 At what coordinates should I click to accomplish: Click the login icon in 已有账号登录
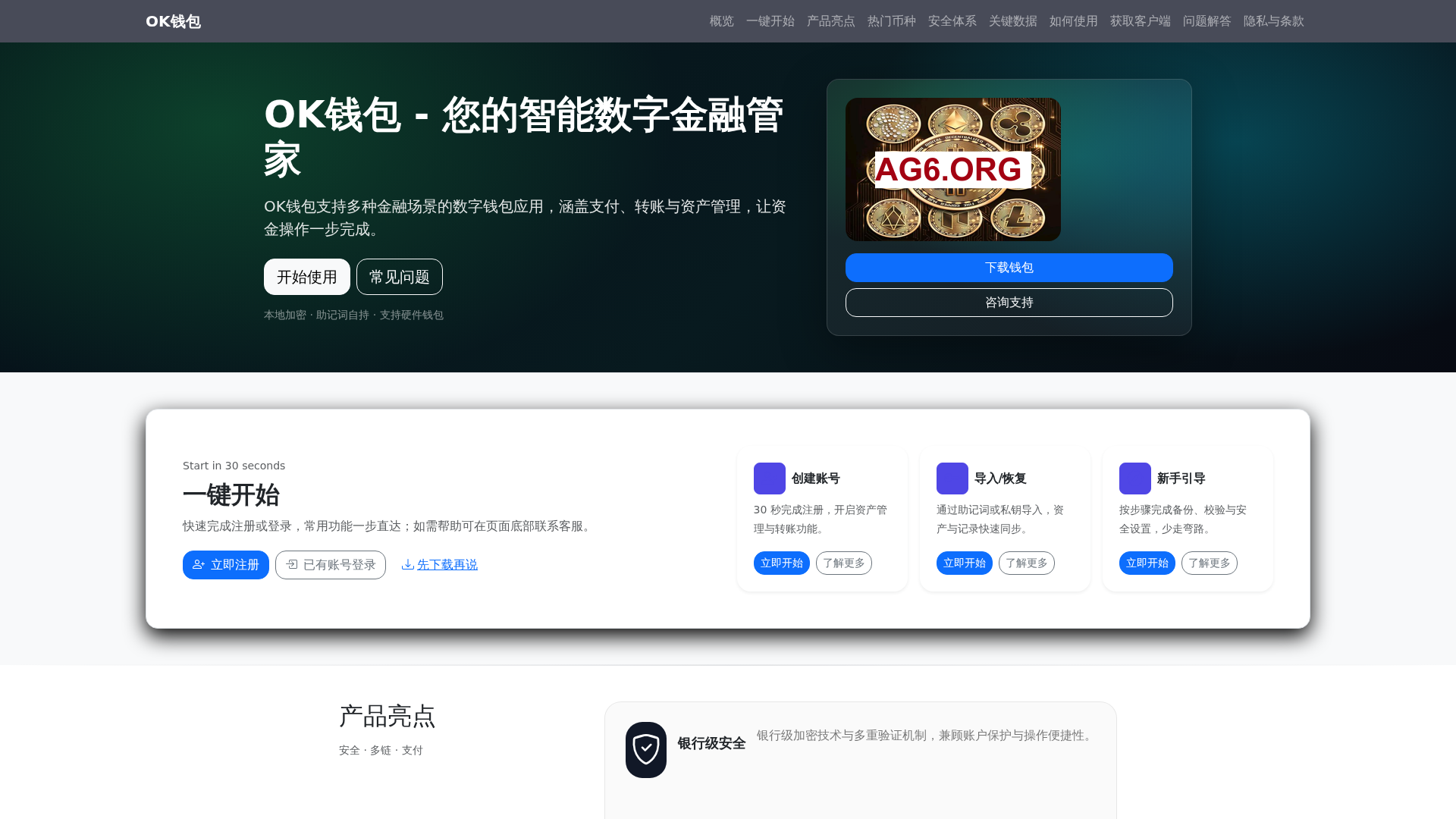point(291,564)
